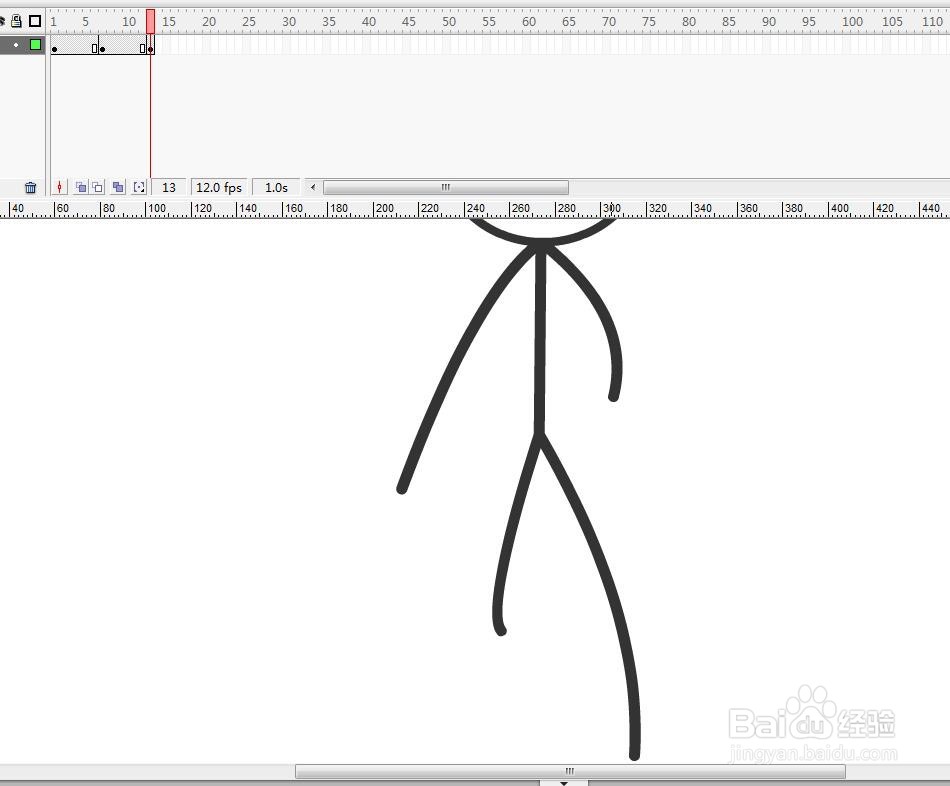This screenshot has height=786, width=950.
Task: Toggle outline mode for the current layer
Action: pyautogui.click(x=35, y=45)
